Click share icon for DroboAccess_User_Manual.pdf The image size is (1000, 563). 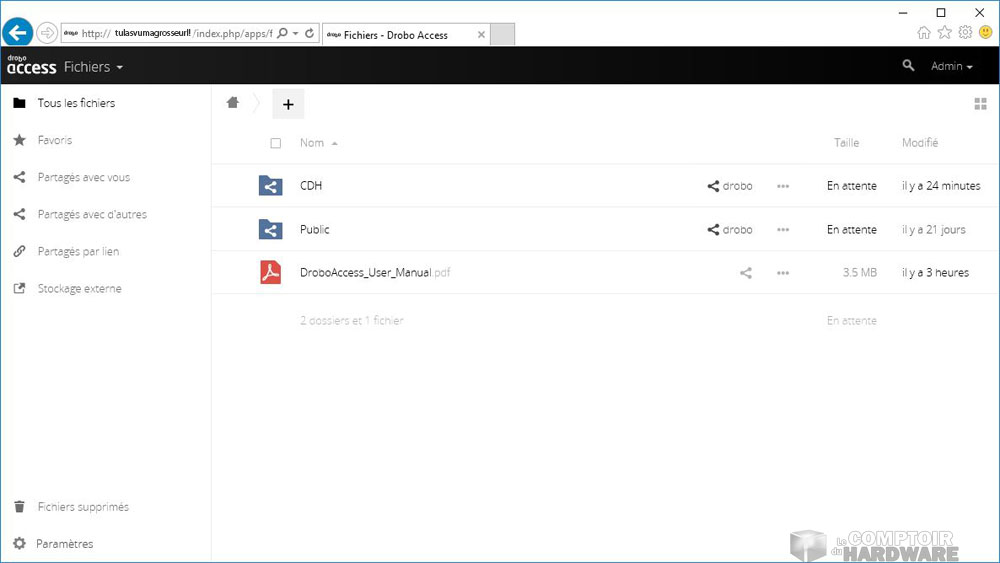click(745, 273)
